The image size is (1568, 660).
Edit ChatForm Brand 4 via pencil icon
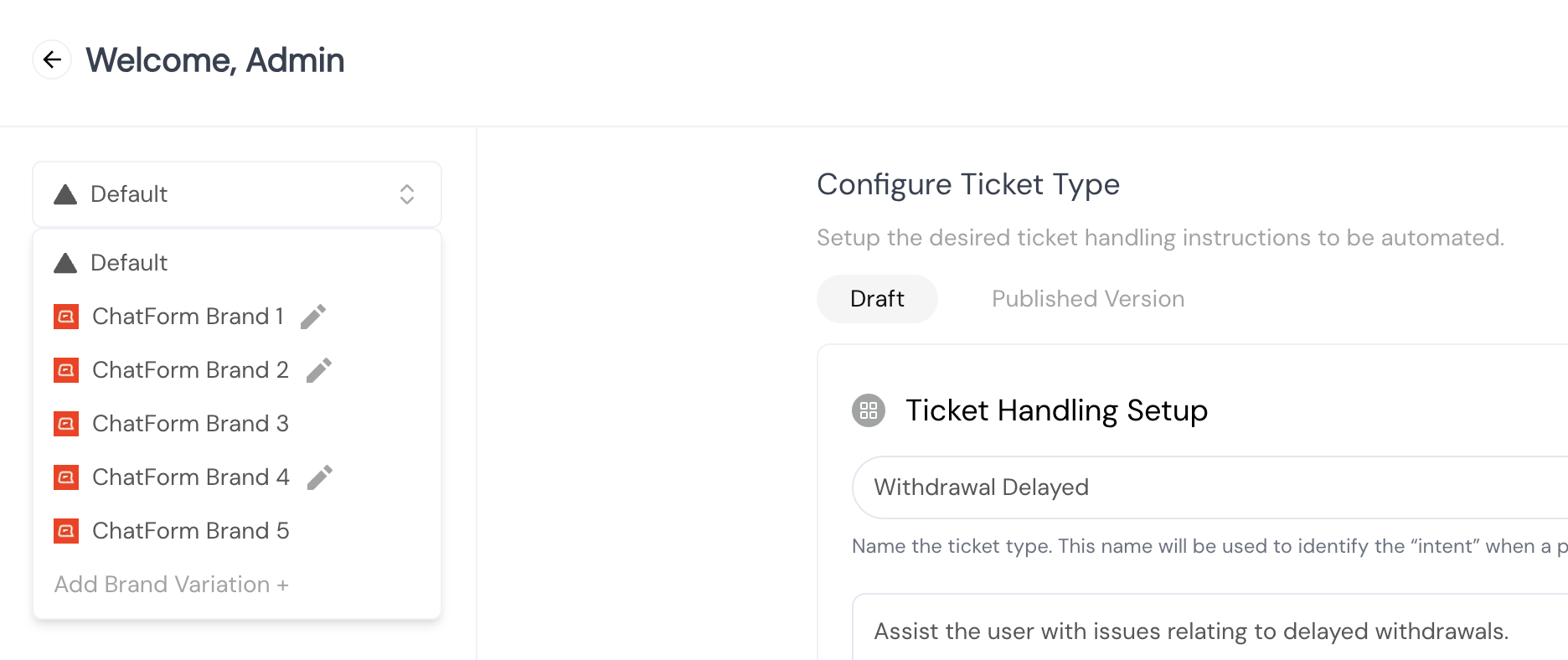[320, 477]
